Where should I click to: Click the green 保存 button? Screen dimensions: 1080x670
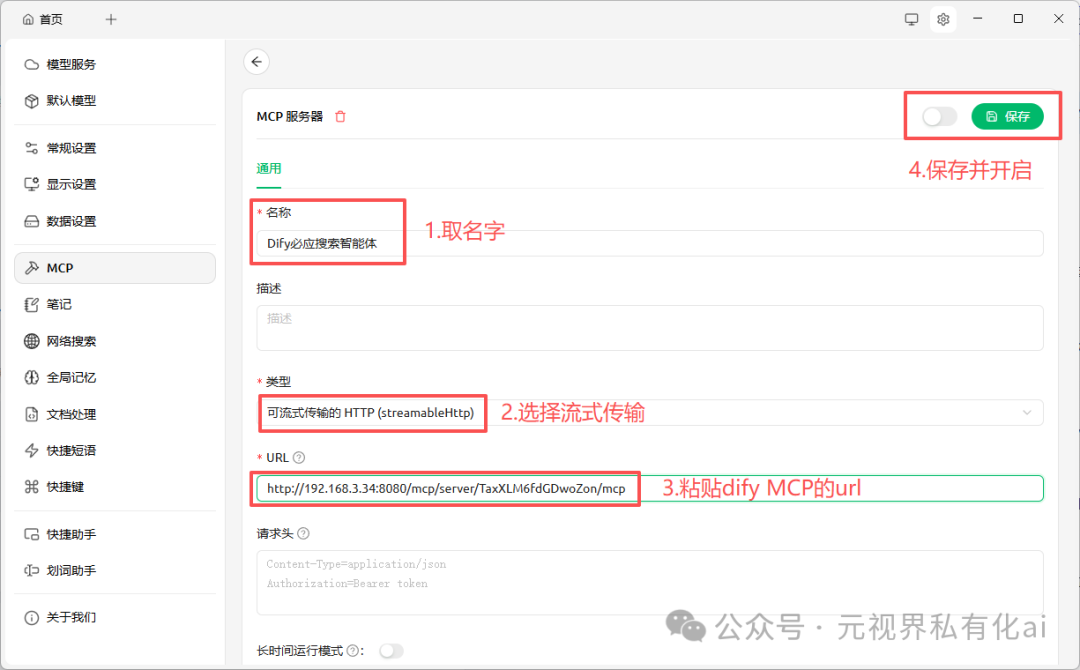click(x=1007, y=116)
